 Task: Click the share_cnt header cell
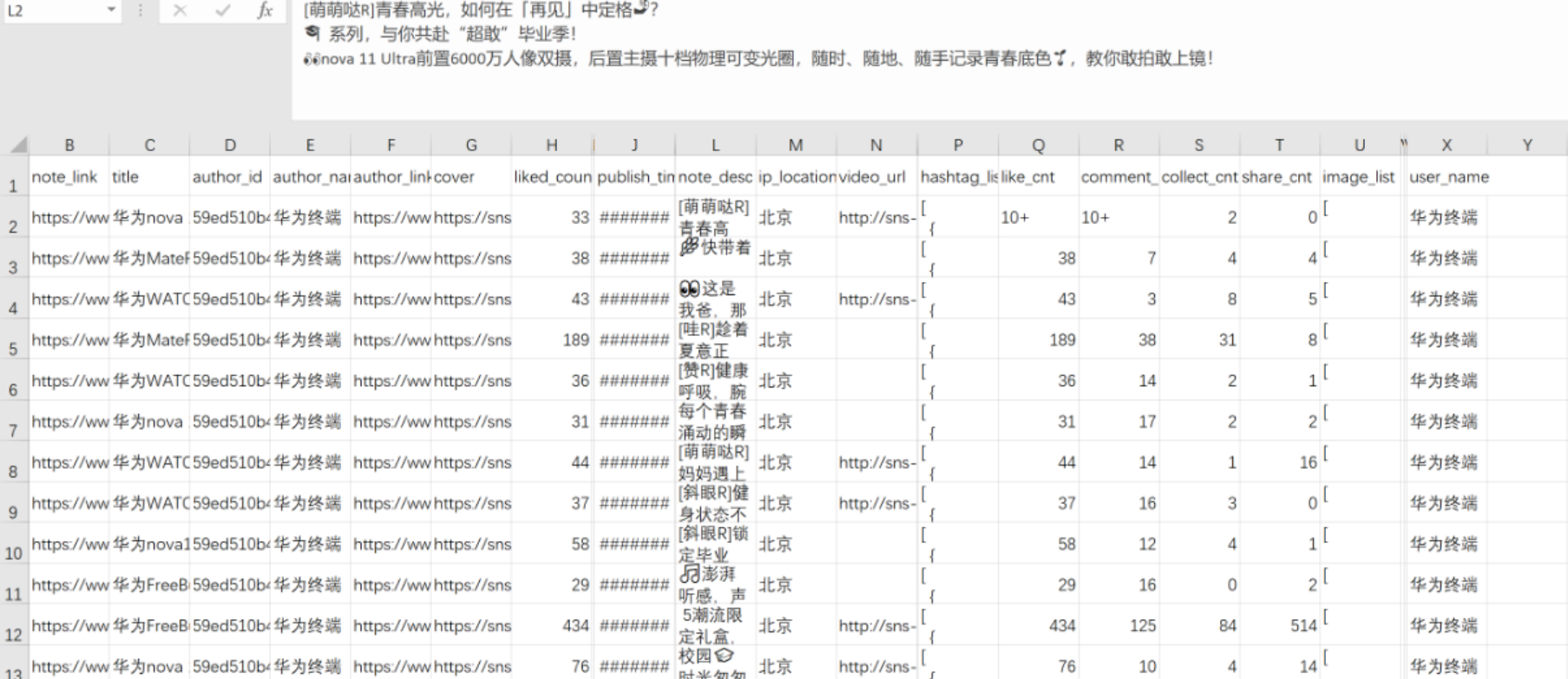[x=1279, y=176]
